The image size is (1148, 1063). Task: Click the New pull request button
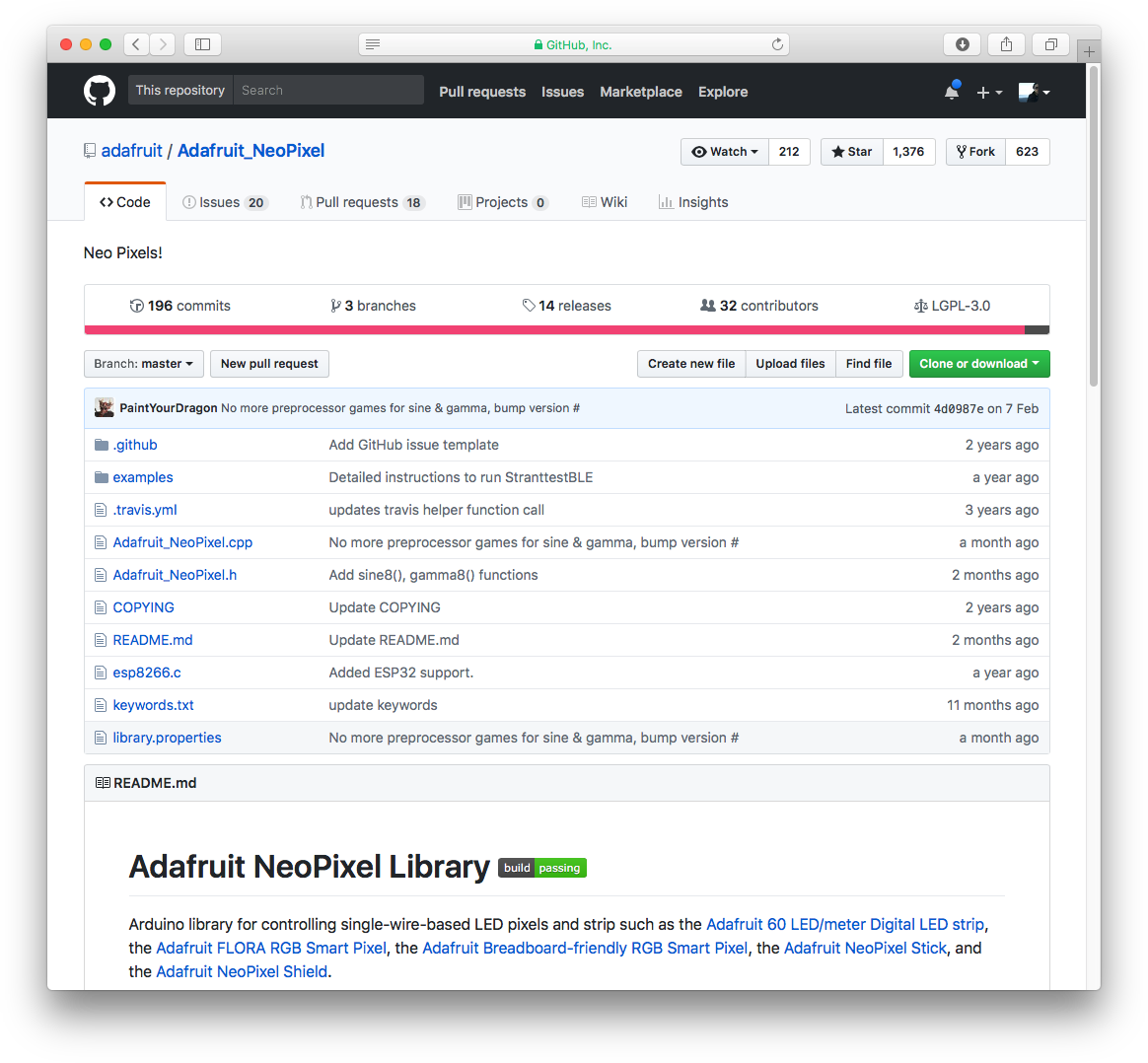269,364
